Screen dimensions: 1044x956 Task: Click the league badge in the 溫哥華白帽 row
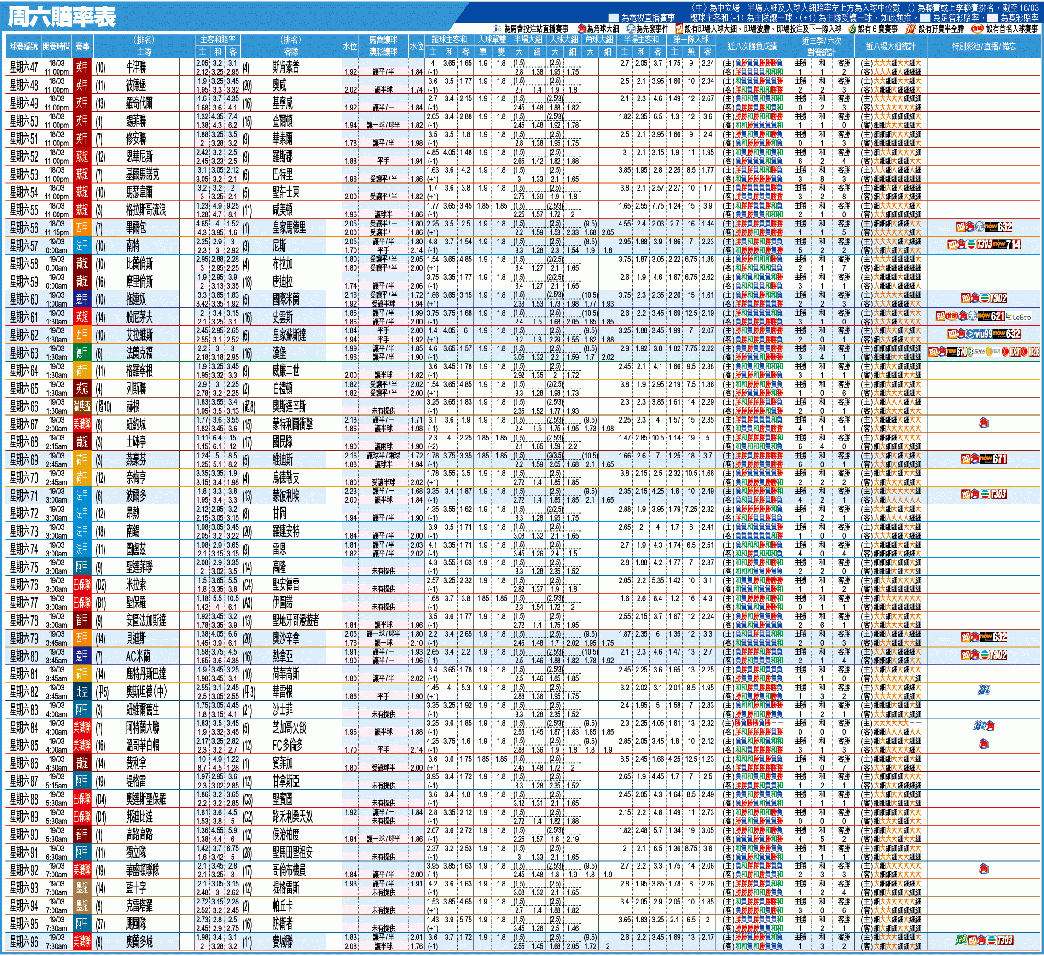[82, 745]
